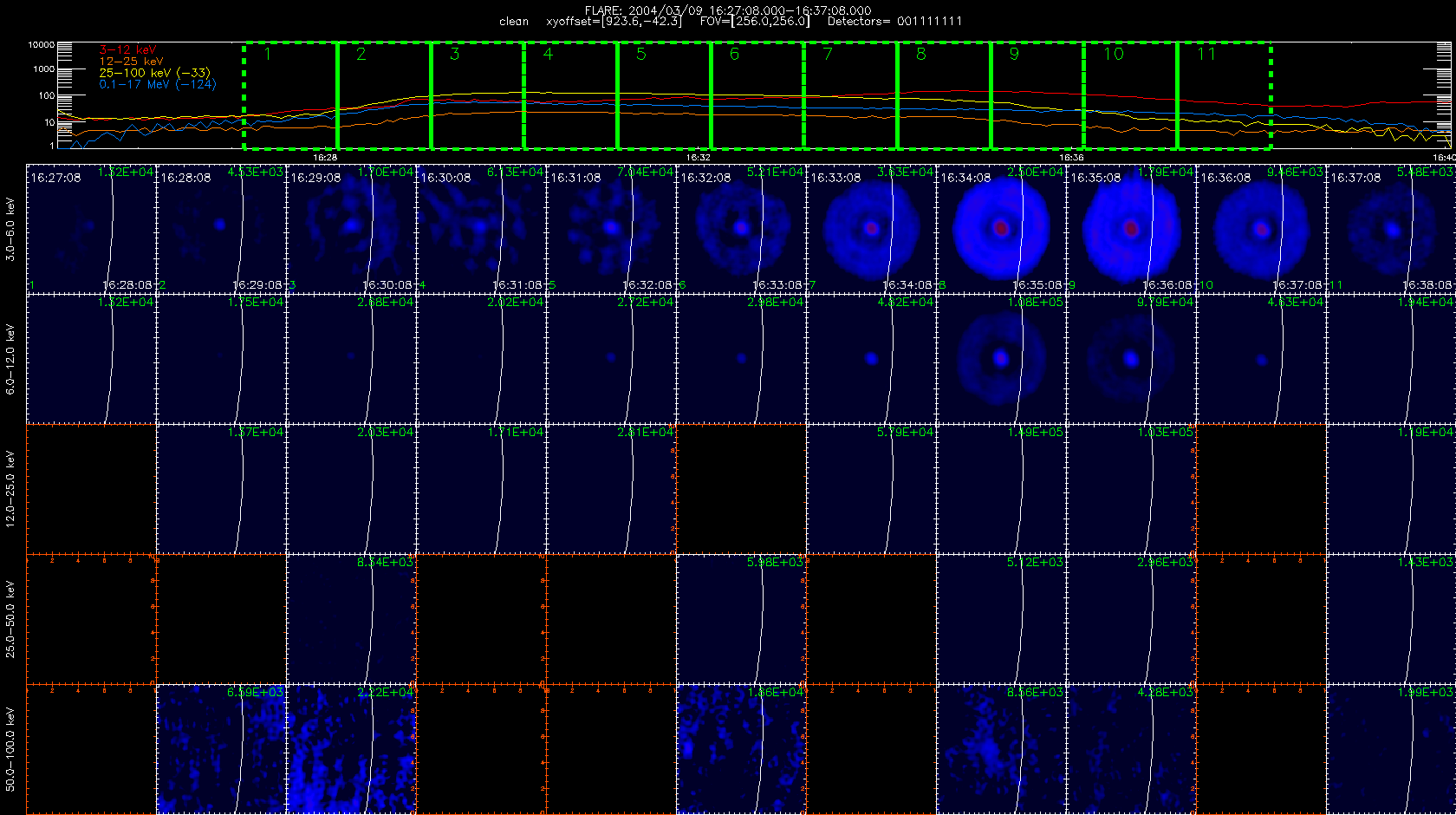Open the 3-6 keV image starting 16:35:08
This screenshot has width=1456, height=815.
(1132, 229)
